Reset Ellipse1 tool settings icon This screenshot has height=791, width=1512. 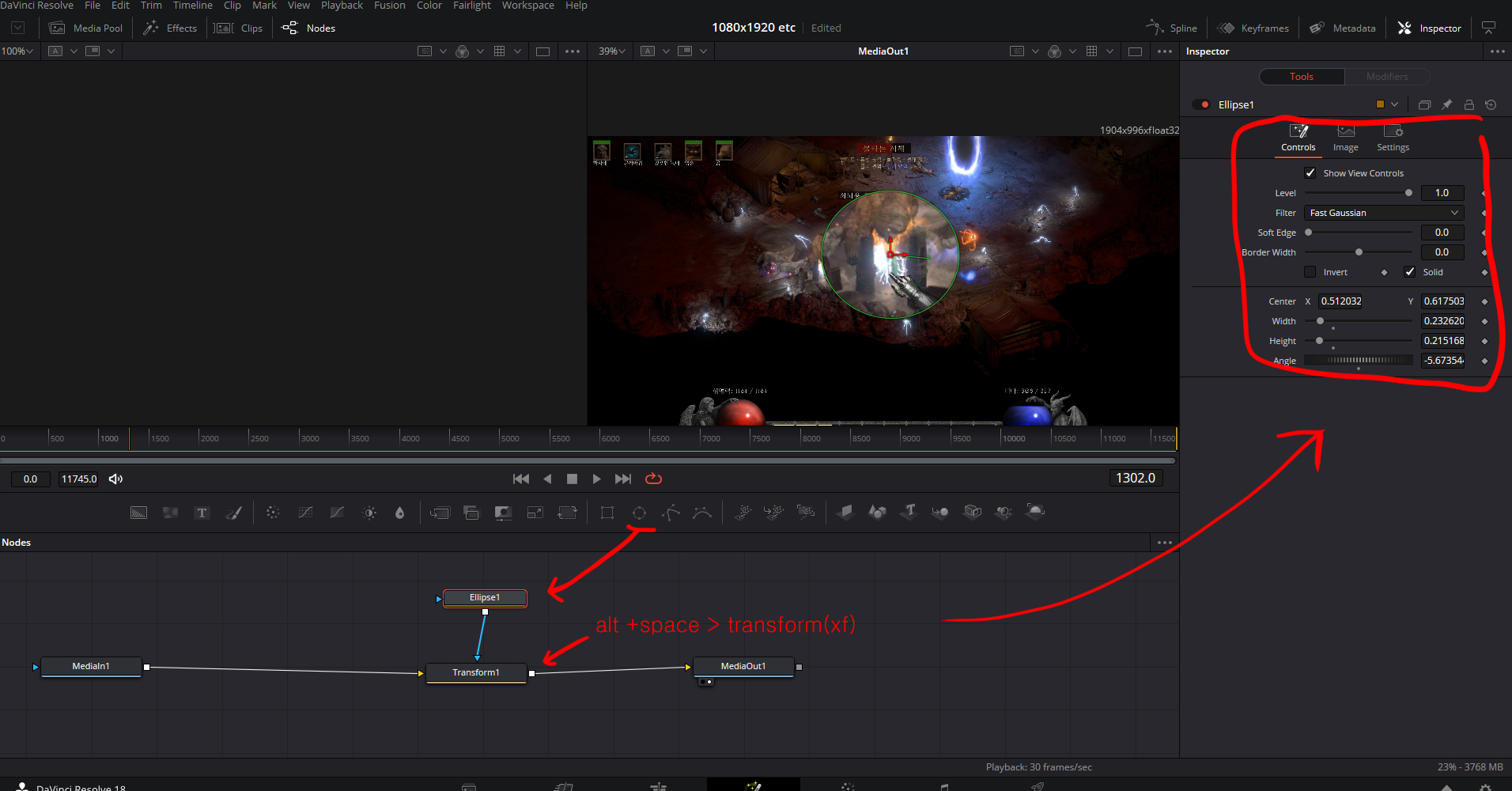[1491, 104]
